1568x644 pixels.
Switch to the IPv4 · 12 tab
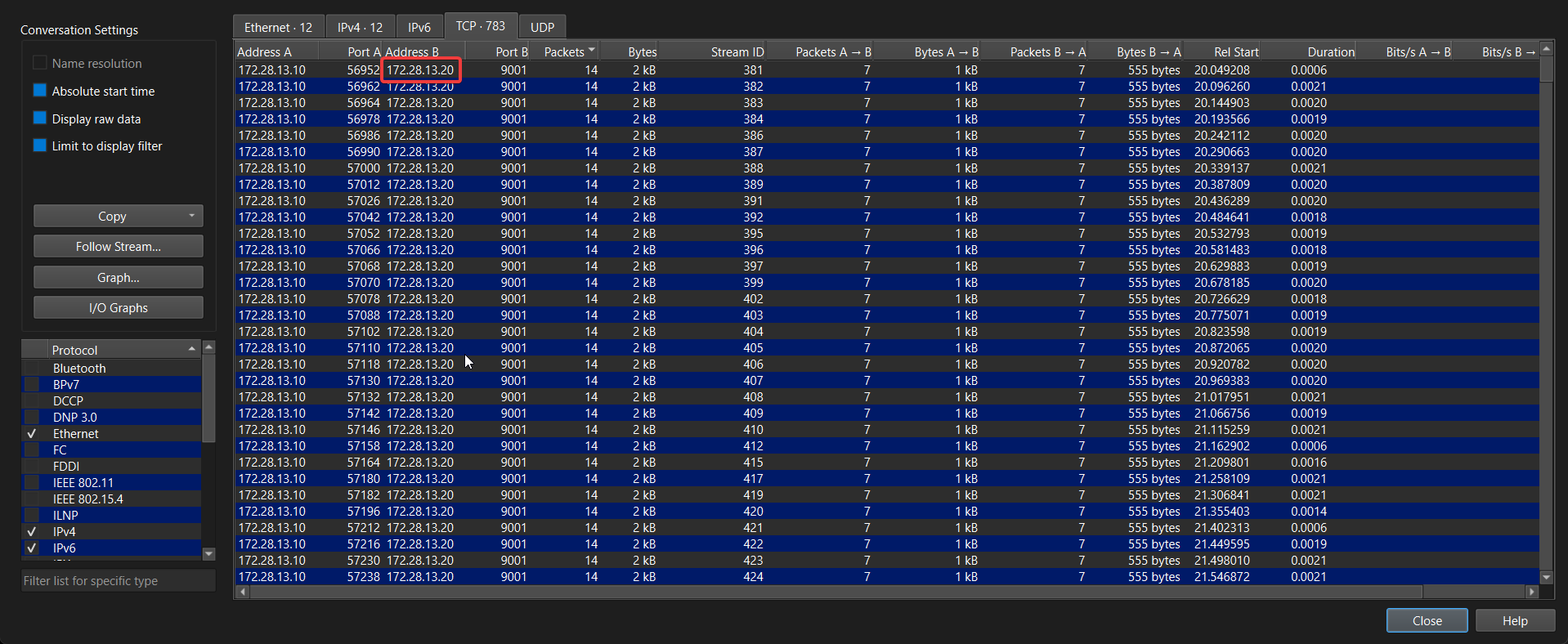[360, 27]
